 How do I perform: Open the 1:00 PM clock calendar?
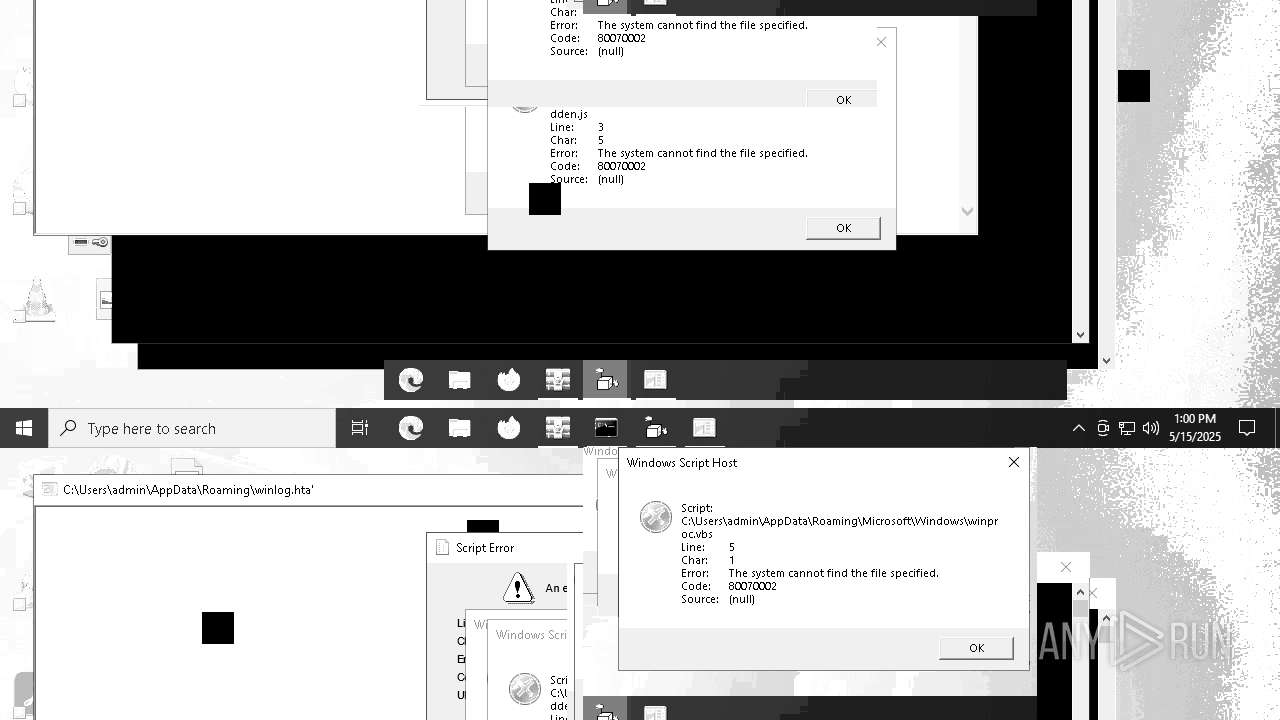pos(1195,428)
